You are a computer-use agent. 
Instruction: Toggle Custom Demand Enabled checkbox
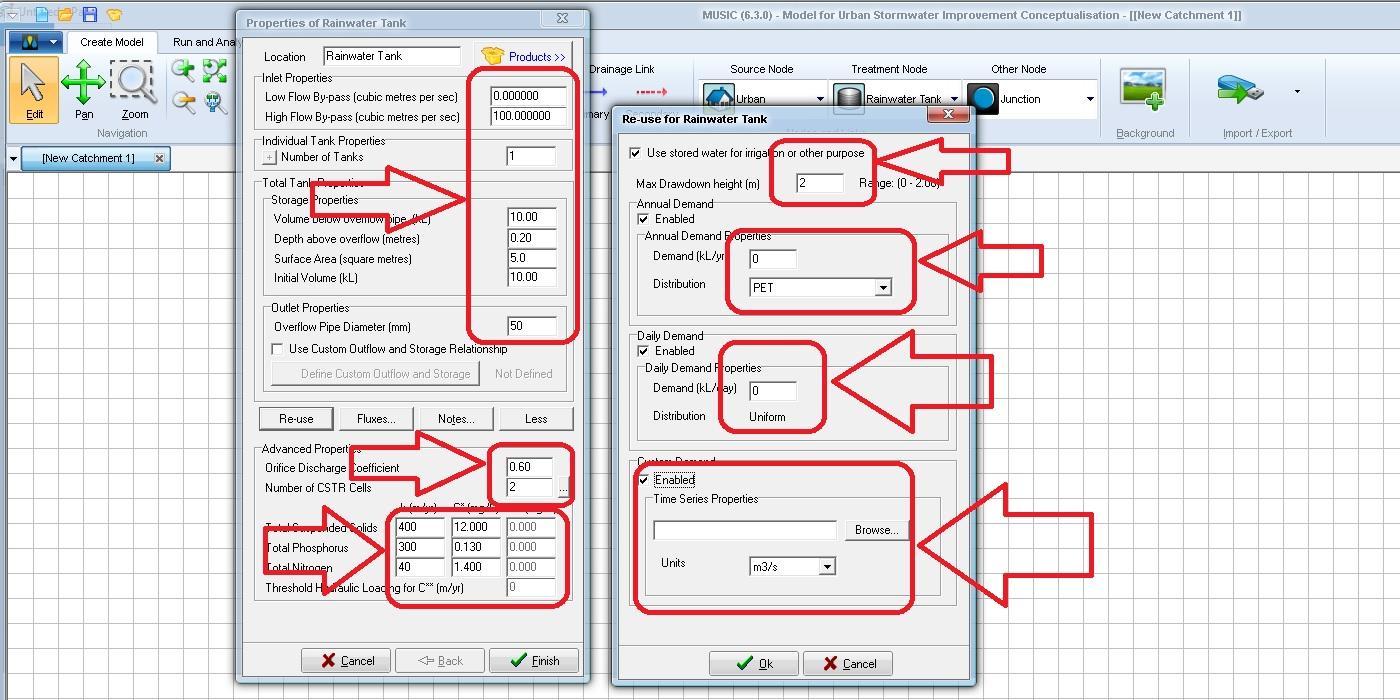coord(643,480)
